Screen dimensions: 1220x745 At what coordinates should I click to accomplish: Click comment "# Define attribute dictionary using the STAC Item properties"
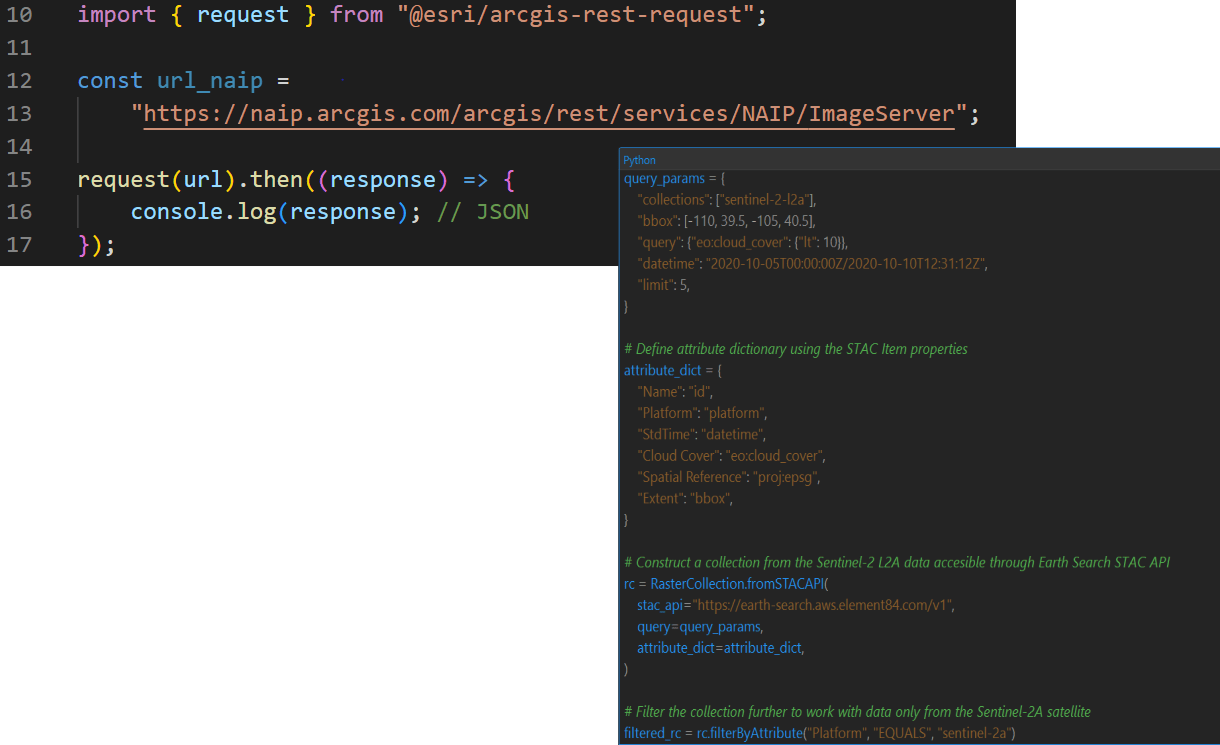(796, 349)
